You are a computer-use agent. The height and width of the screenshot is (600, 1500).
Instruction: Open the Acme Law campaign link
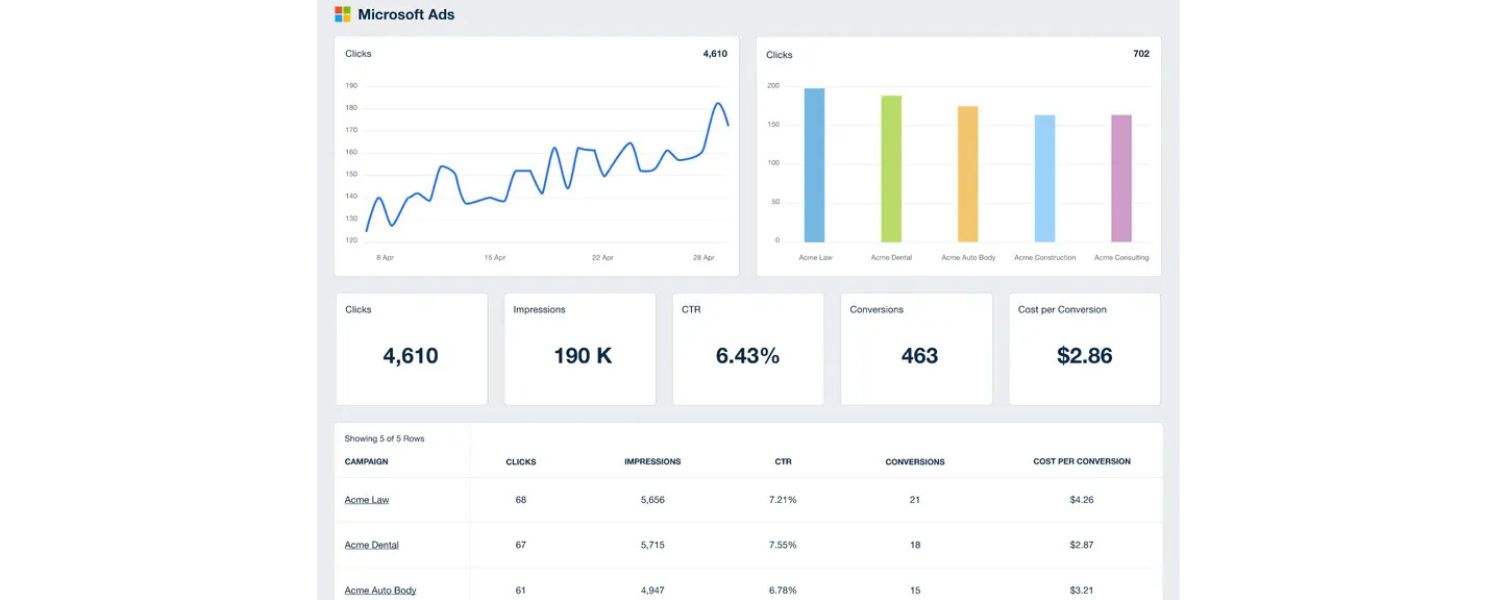366,499
